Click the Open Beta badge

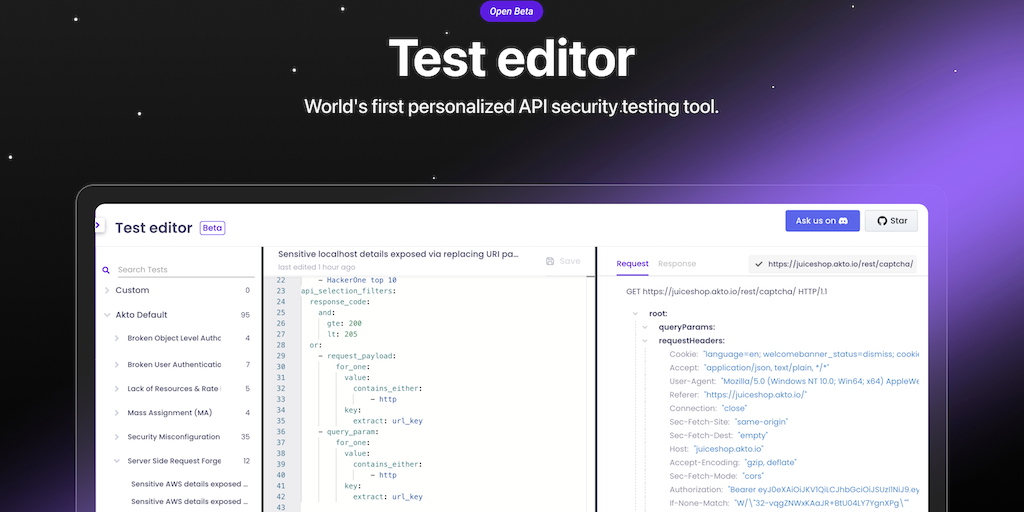click(x=511, y=11)
